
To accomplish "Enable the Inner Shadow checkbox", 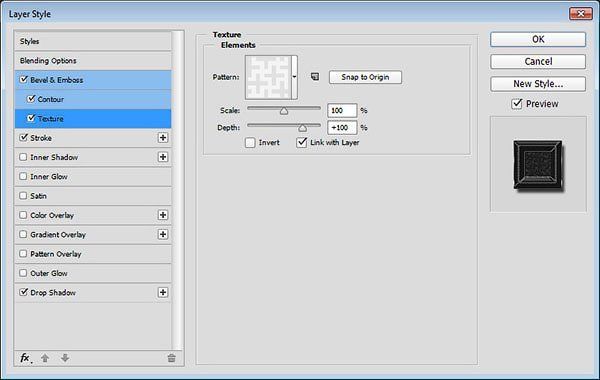I will [23, 157].
